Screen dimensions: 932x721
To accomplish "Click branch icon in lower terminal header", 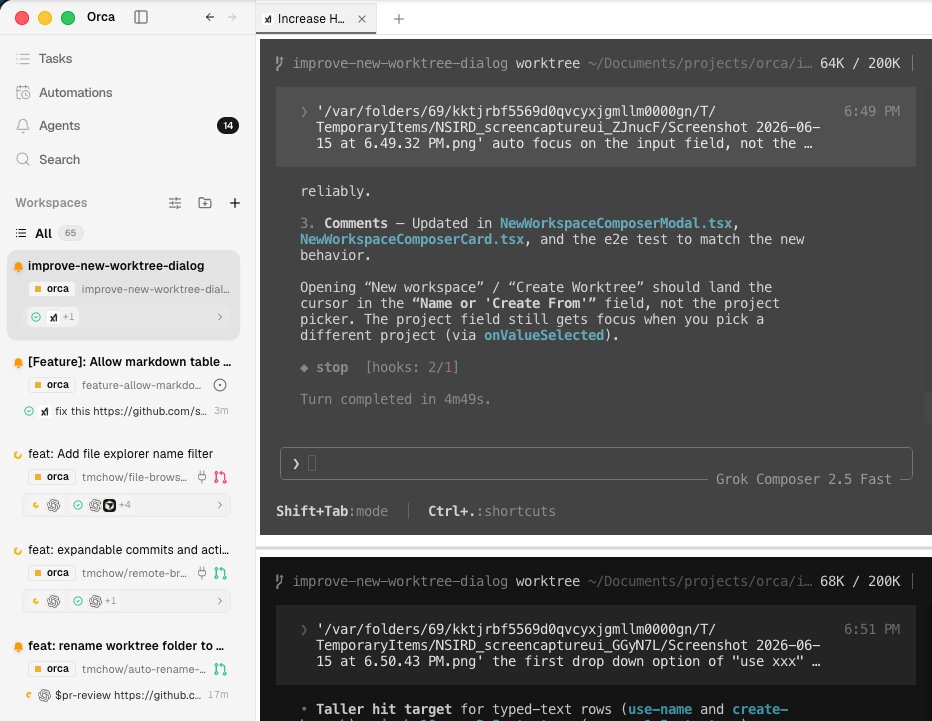I will (x=279, y=581).
